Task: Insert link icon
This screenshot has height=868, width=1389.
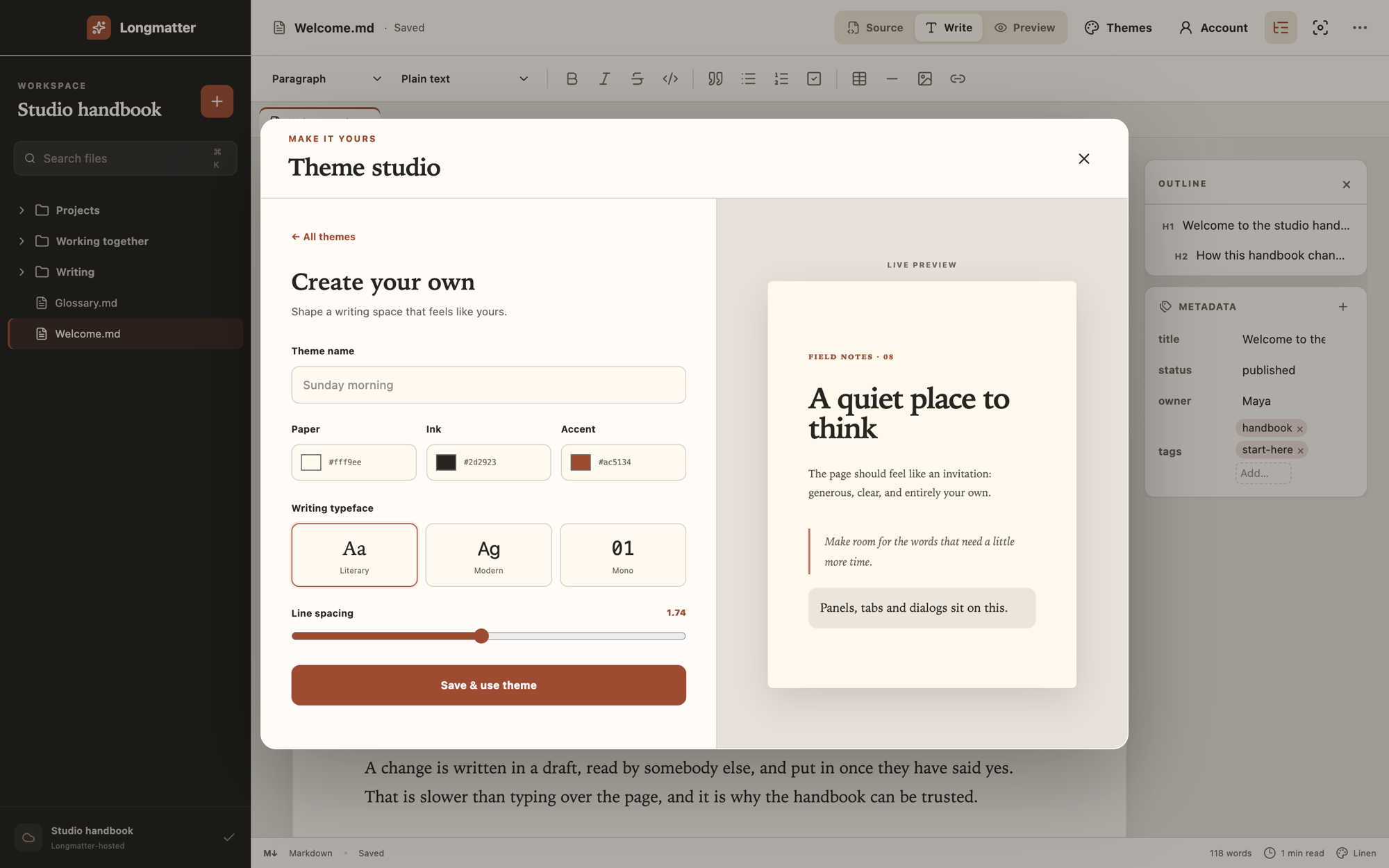Action: click(x=958, y=78)
